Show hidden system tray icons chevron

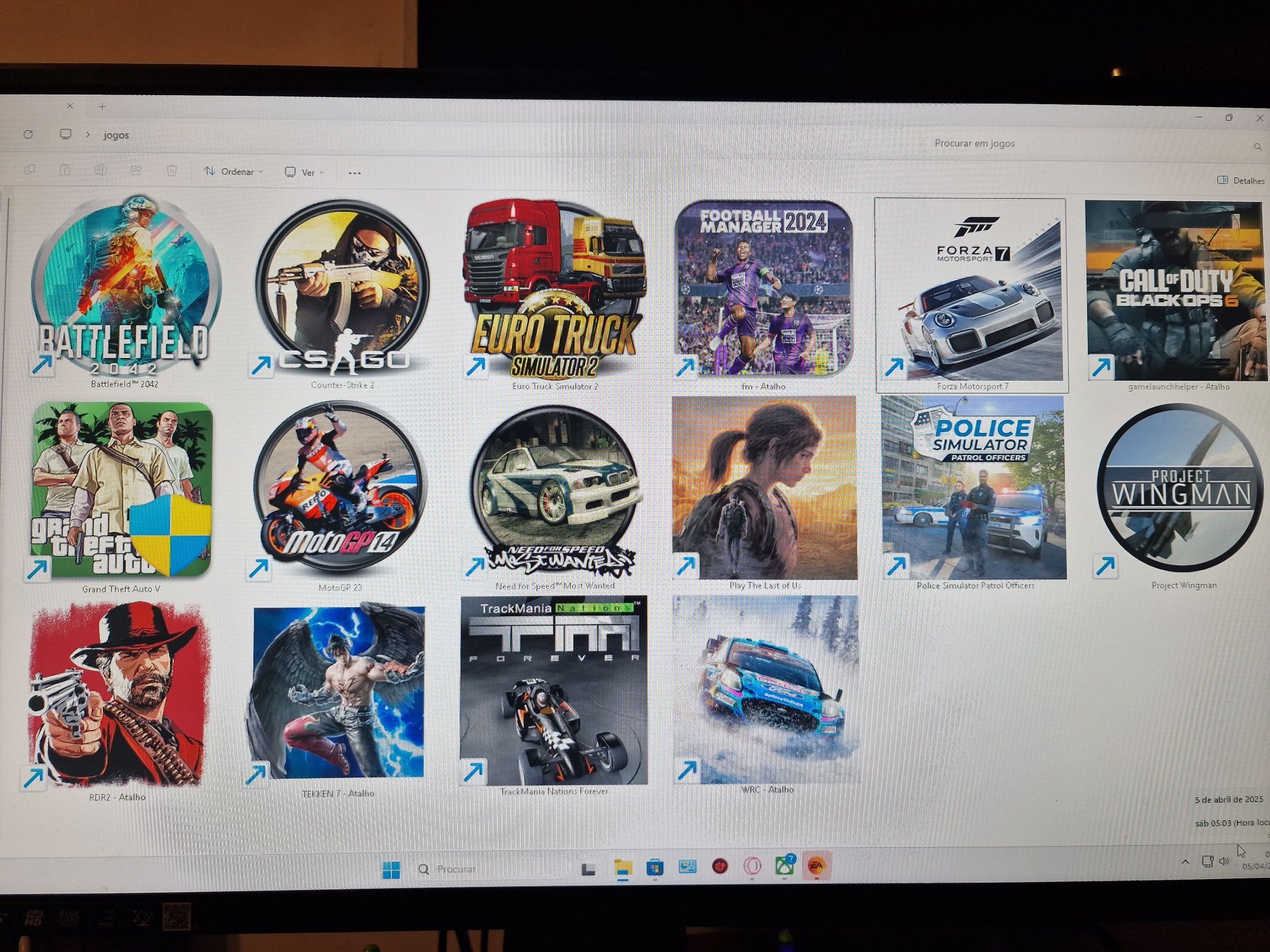[x=1185, y=862]
